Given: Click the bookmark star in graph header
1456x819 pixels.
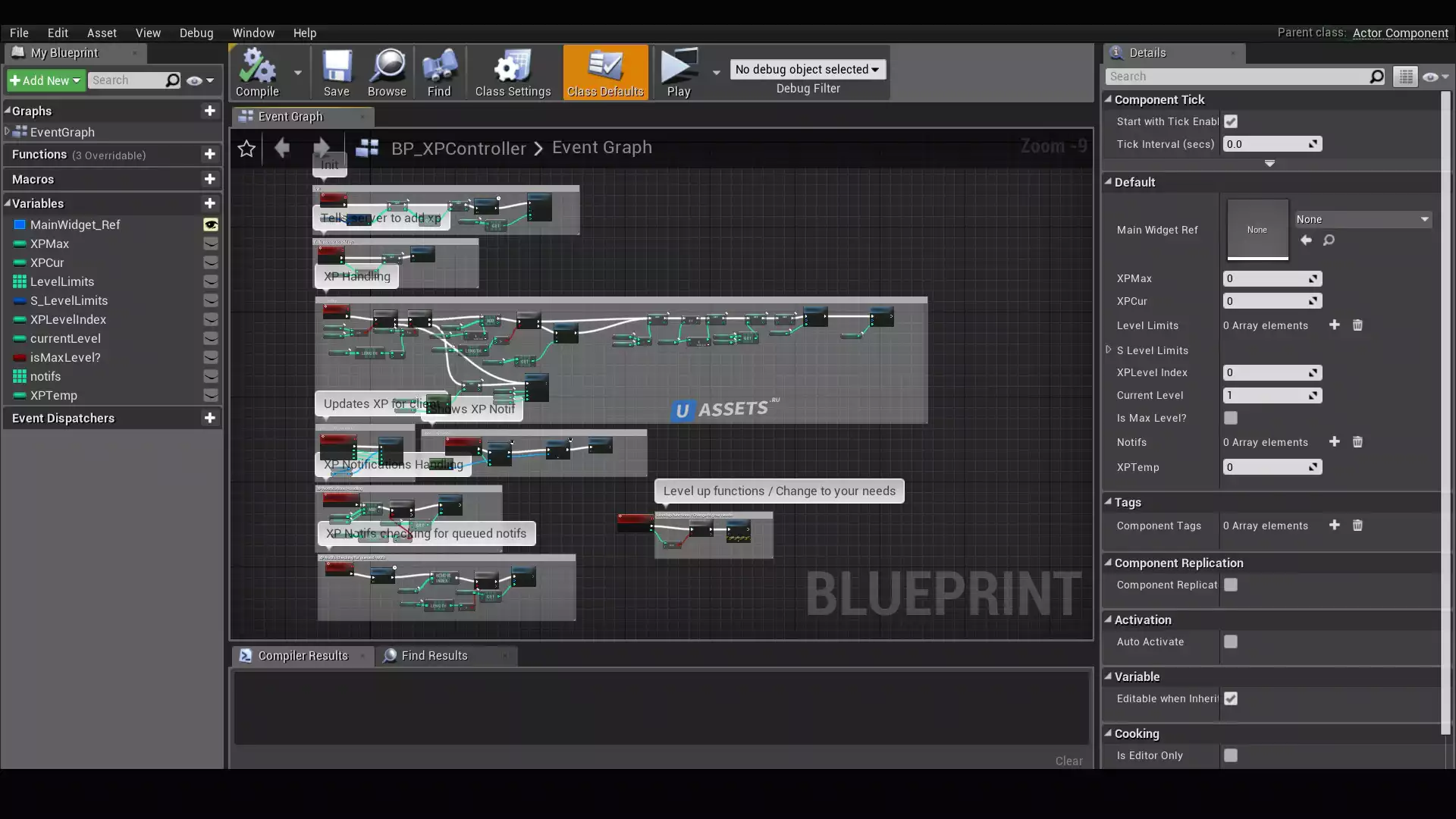Looking at the screenshot, I should tap(246, 149).
